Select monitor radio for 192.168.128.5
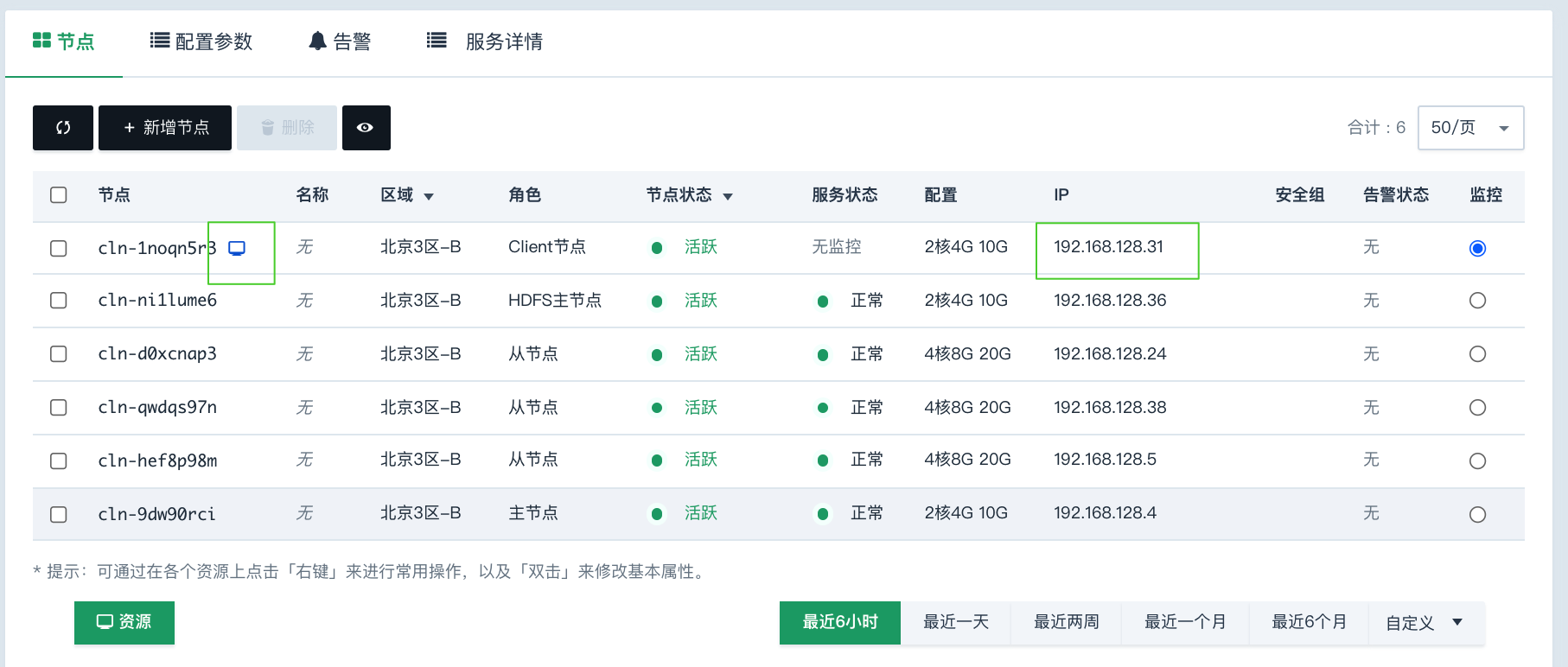Image resolution: width=1568 pixels, height=667 pixels. [1478, 461]
